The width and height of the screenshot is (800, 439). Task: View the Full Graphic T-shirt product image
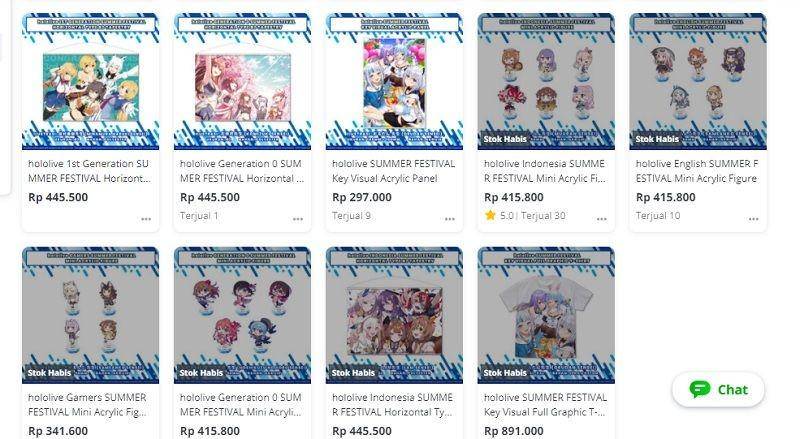(546, 315)
